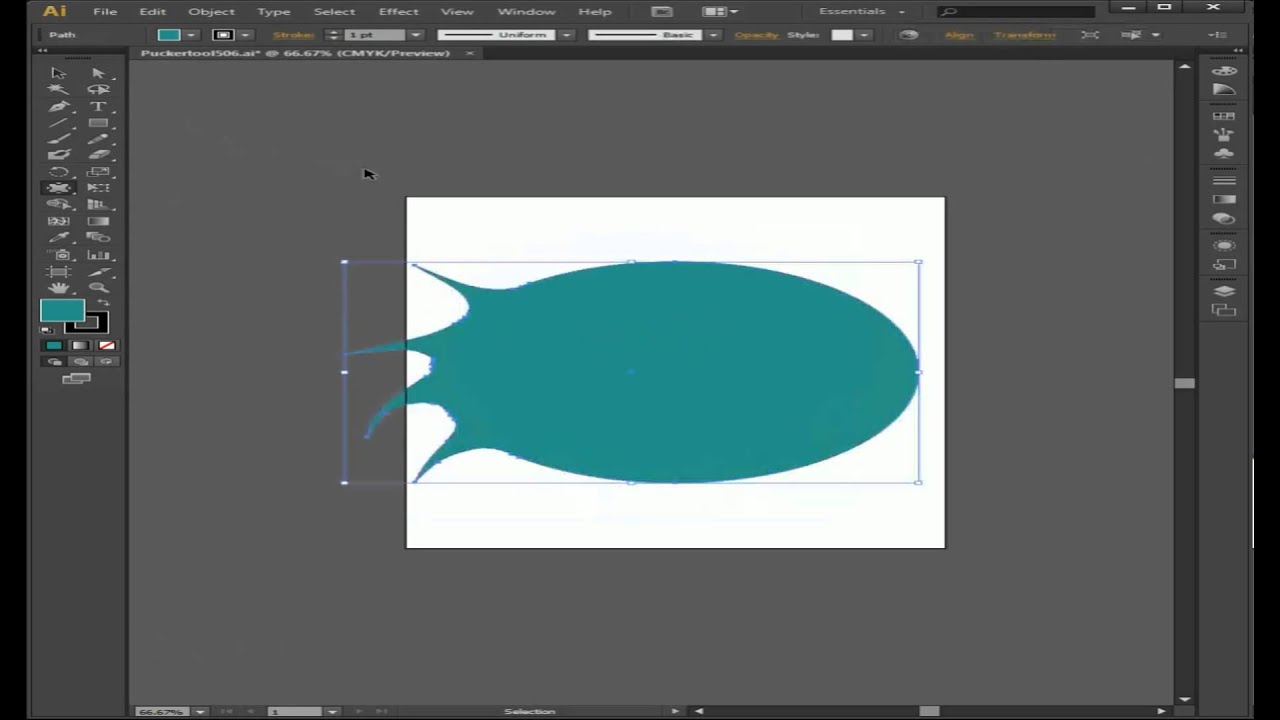1280x720 pixels.
Task: Select the Lasso tool
Action: click(x=98, y=89)
